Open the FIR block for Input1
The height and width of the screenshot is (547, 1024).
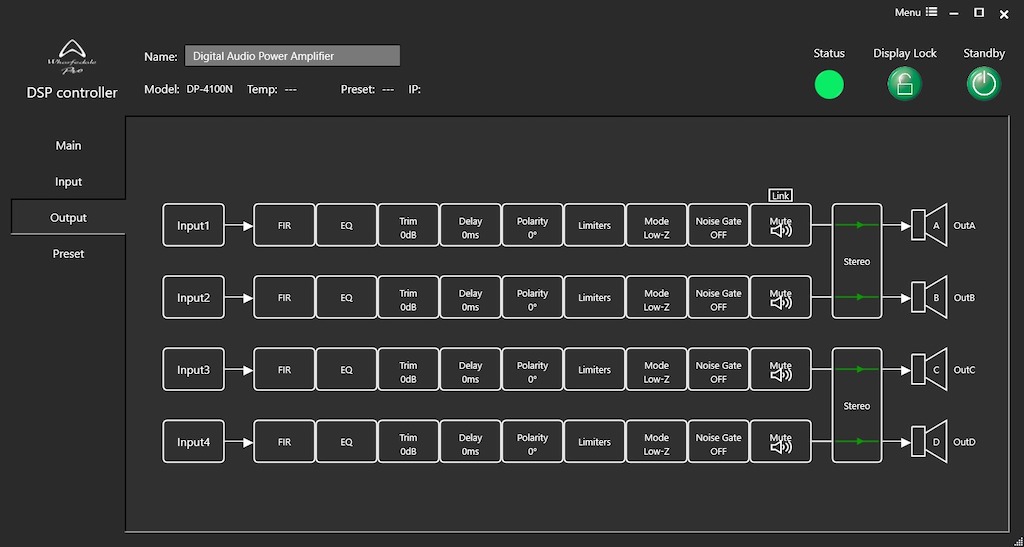tap(284, 226)
